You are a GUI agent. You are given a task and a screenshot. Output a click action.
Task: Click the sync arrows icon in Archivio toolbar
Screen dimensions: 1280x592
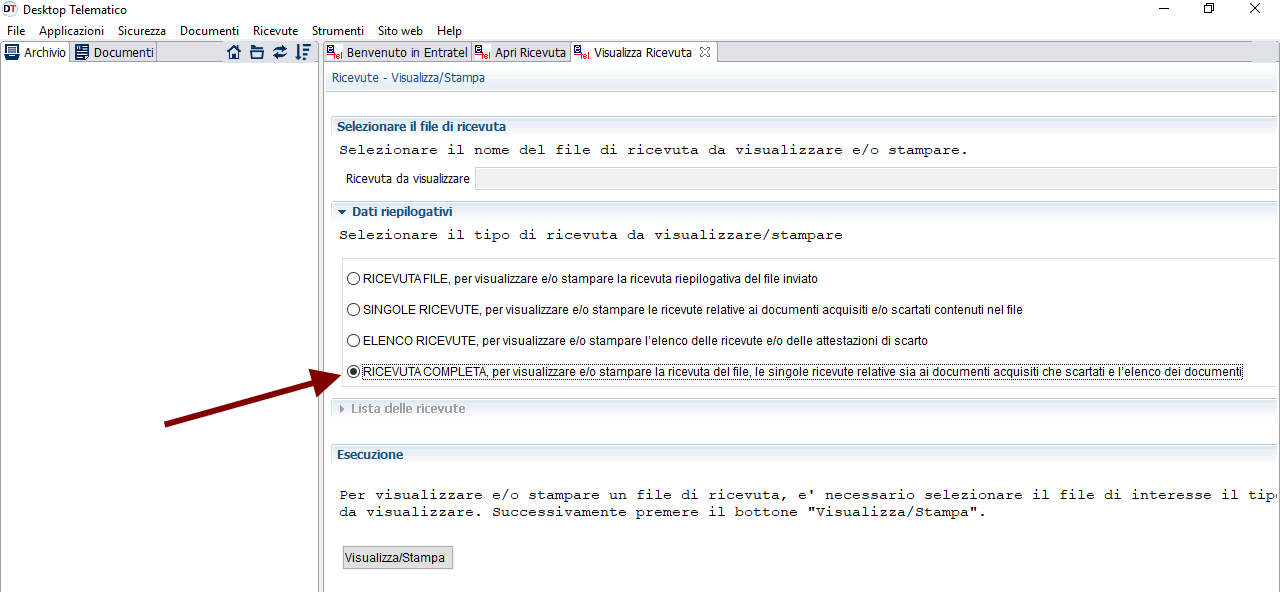[x=280, y=52]
